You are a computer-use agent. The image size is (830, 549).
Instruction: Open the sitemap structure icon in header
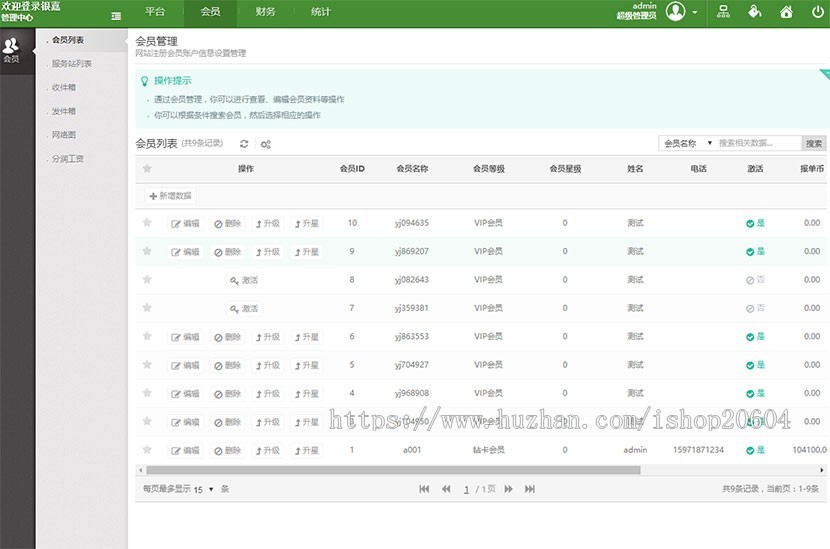click(723, 11)
